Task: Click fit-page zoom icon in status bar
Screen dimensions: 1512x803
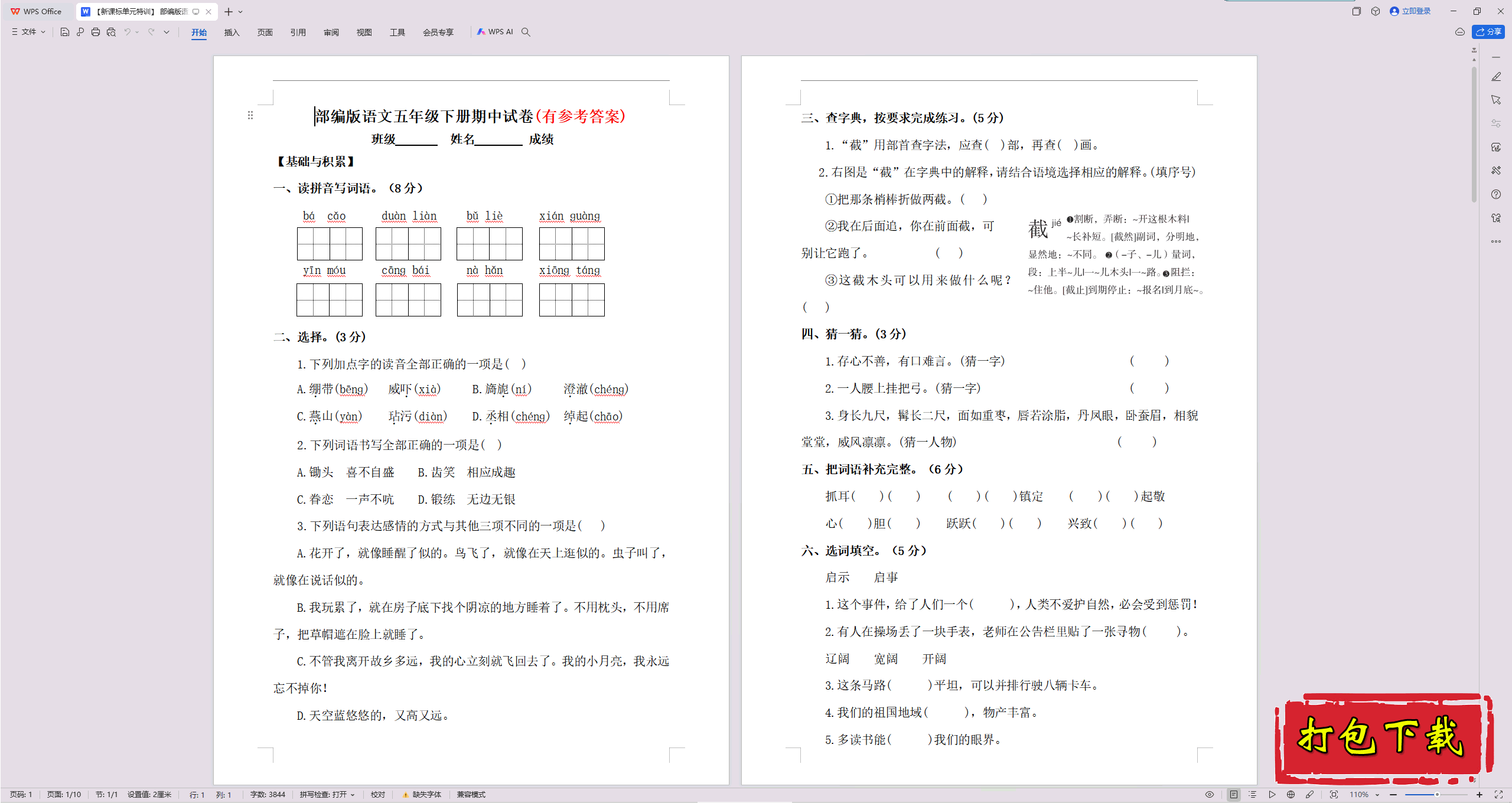Action: click(x=1334, y=795)
